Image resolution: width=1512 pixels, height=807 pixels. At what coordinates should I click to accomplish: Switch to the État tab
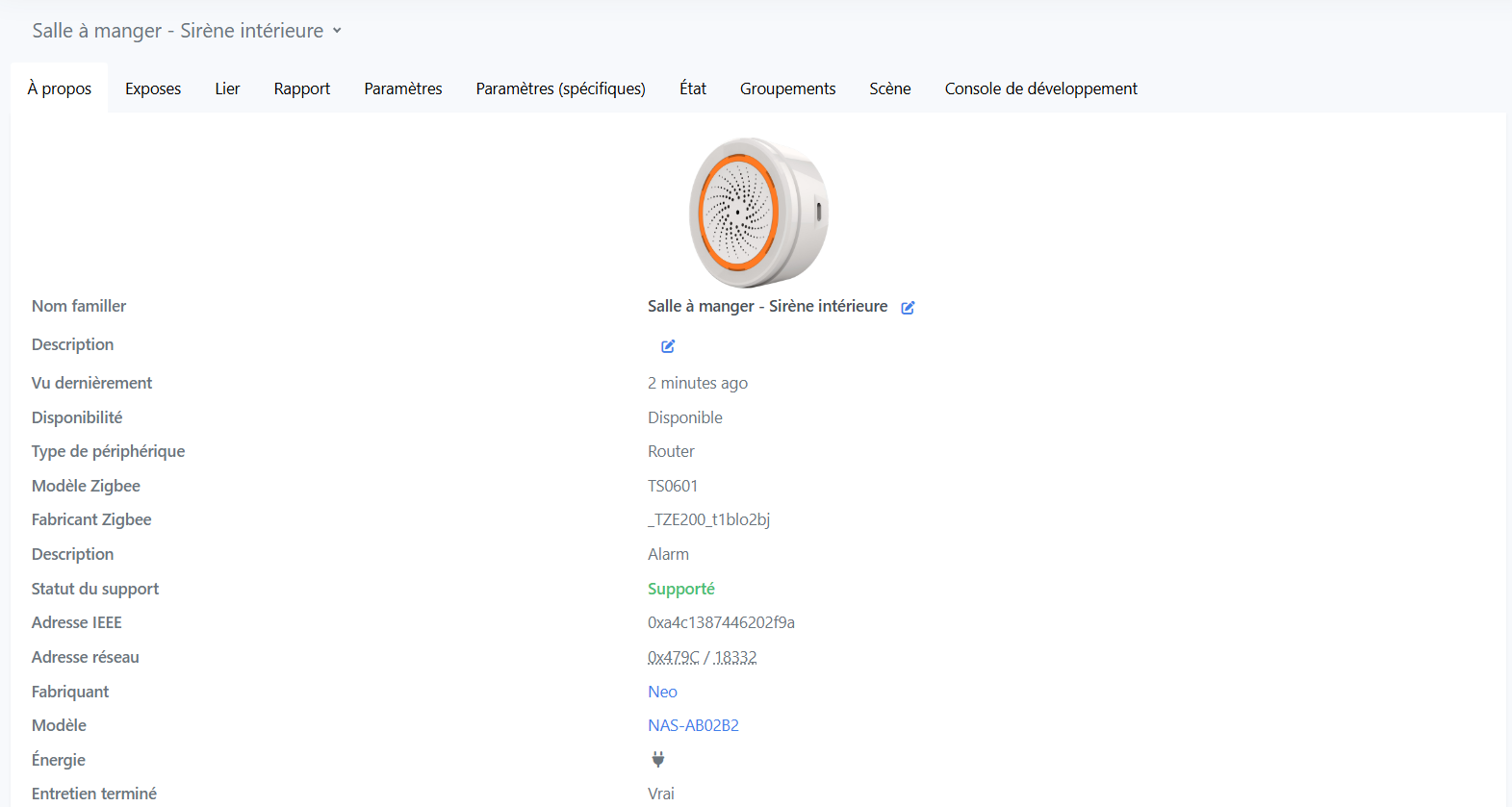tap(693, 88)
